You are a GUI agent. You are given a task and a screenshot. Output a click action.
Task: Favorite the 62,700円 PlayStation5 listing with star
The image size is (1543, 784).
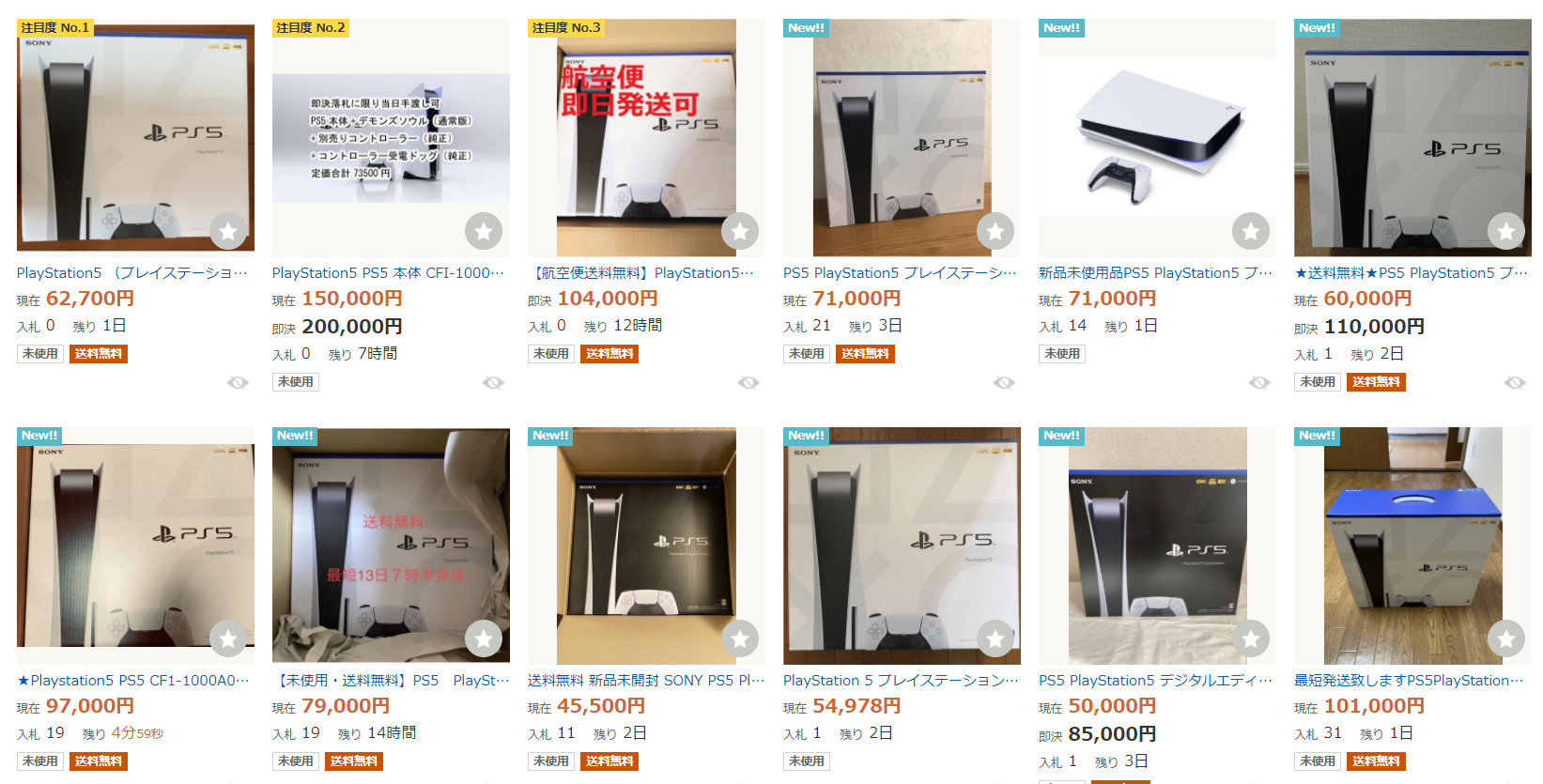point(228,231)
